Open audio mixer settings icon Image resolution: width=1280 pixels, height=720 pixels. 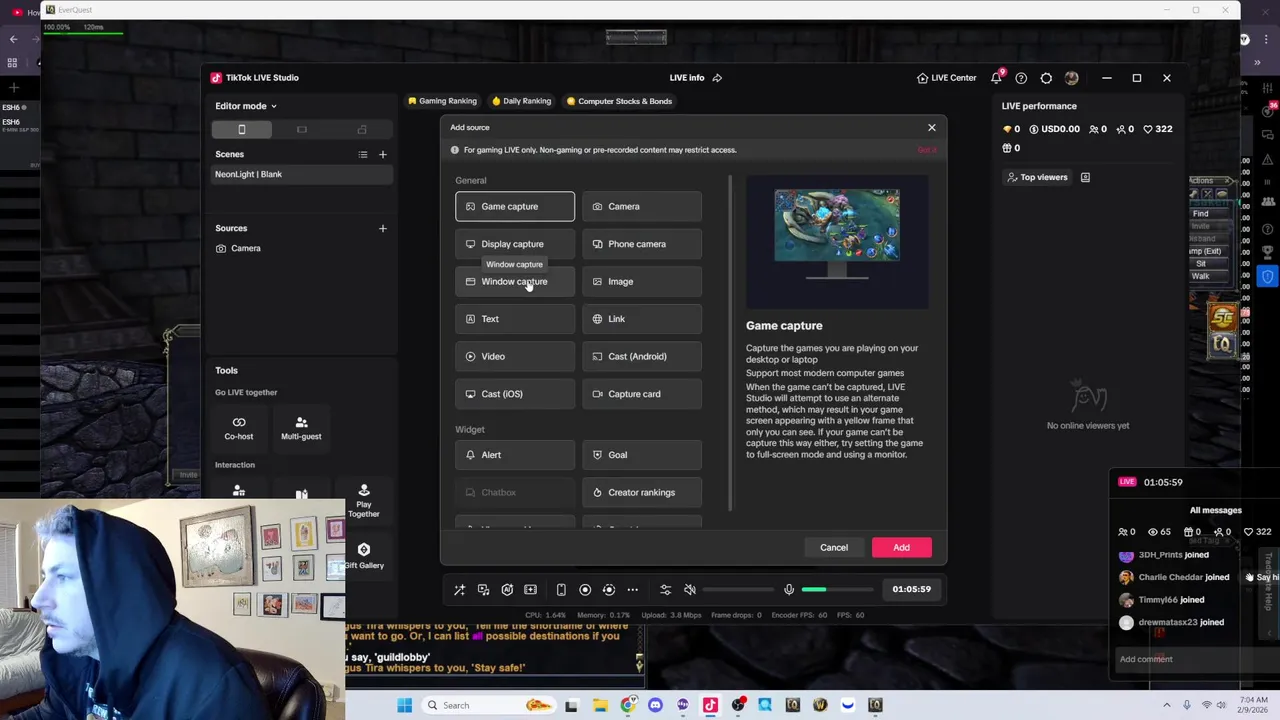665,590
